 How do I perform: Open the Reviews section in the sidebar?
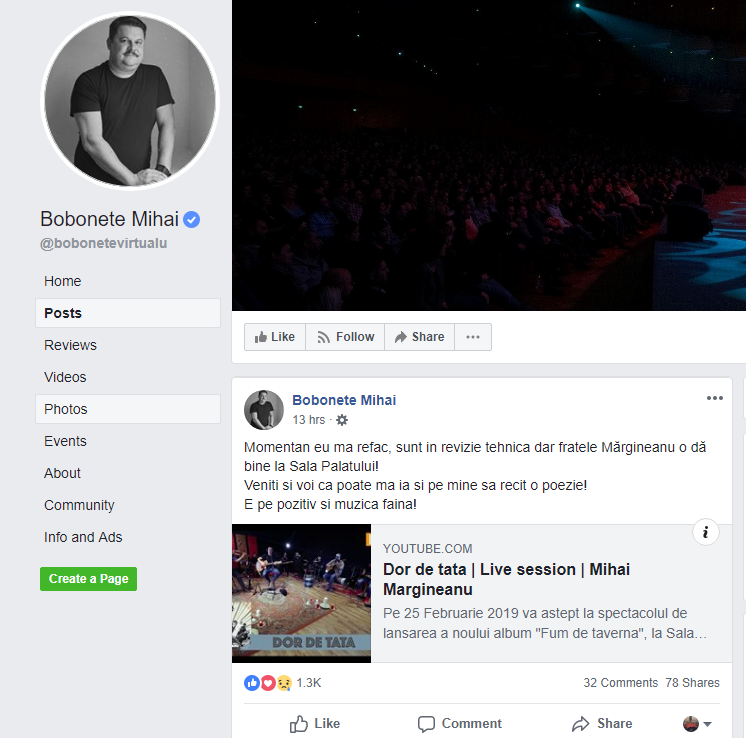(x=70, y=345)
